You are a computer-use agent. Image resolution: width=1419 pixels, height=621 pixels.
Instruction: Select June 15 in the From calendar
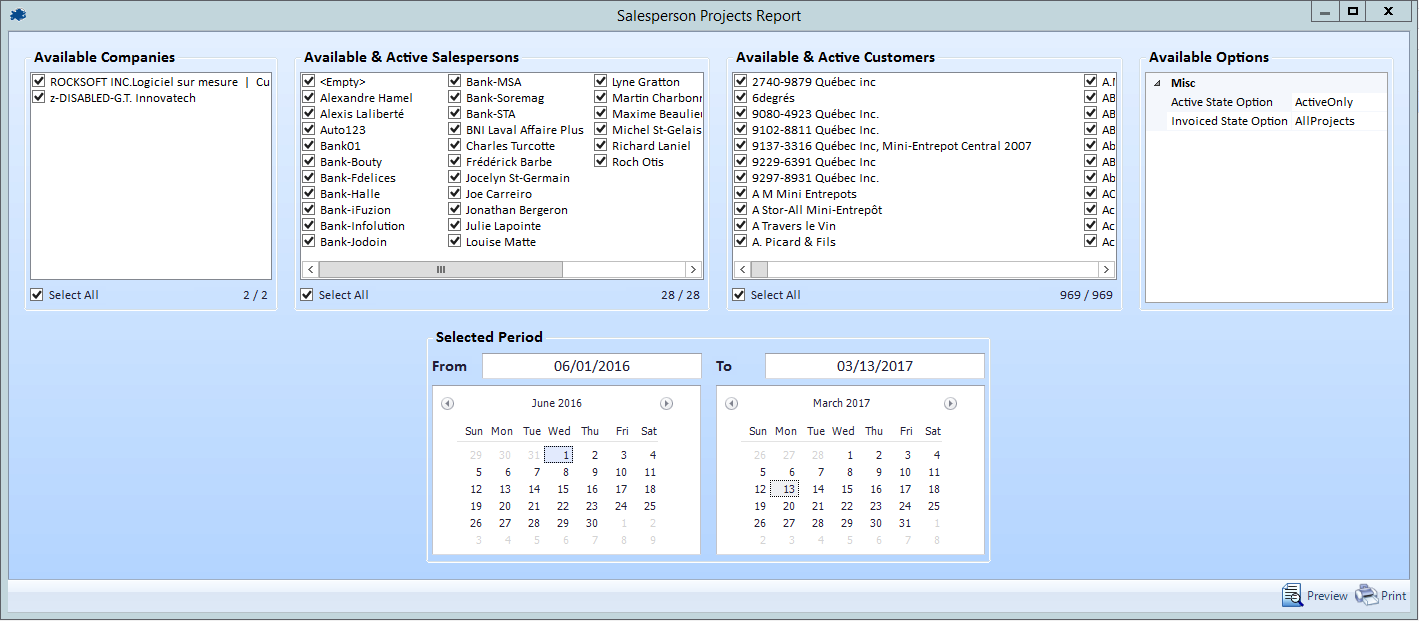563,490
